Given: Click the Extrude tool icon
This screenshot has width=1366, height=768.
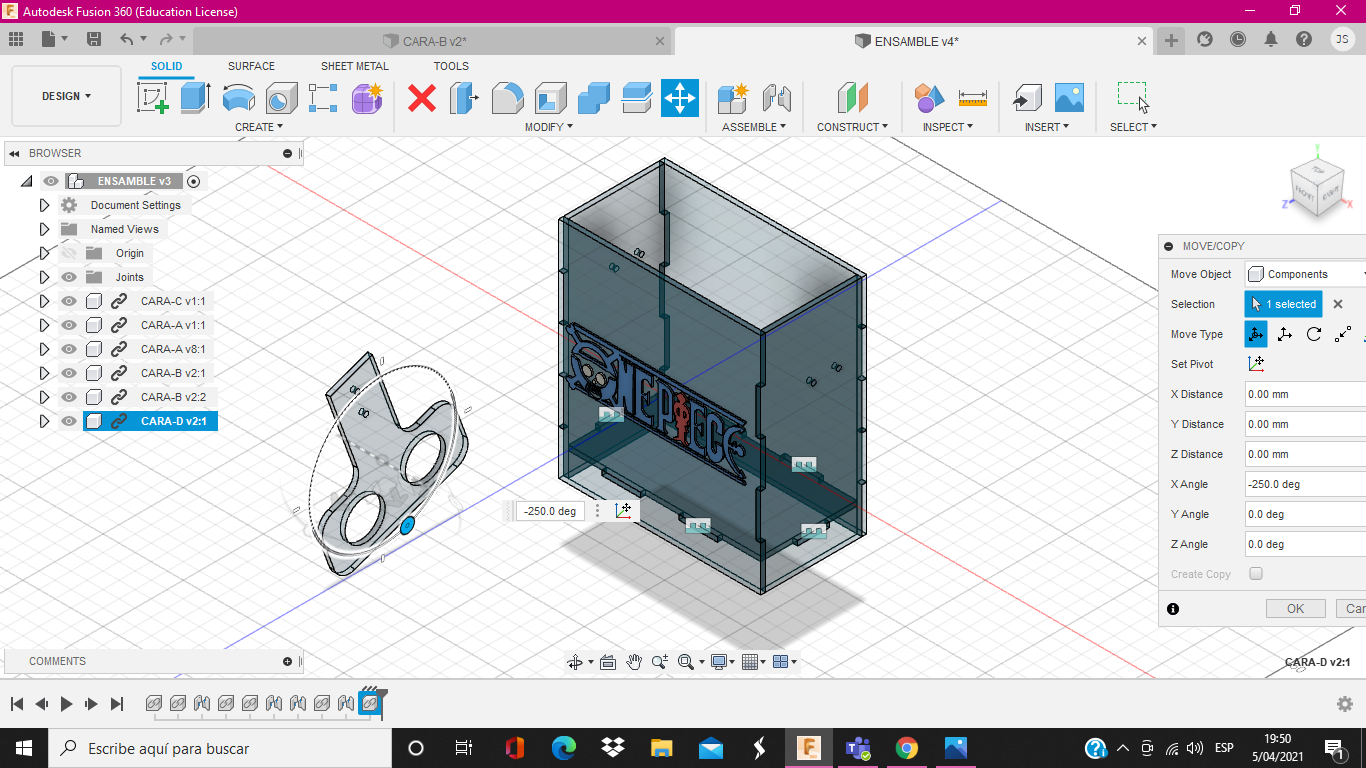Looking at the screenshot, I should (x=195, y=98).
